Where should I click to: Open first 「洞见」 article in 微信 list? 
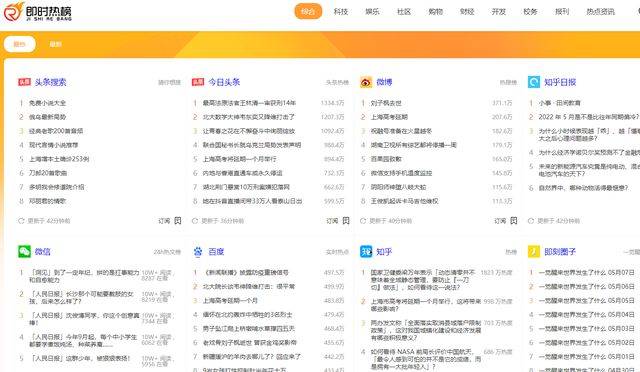pyautogui.click(x=84, y=276)
